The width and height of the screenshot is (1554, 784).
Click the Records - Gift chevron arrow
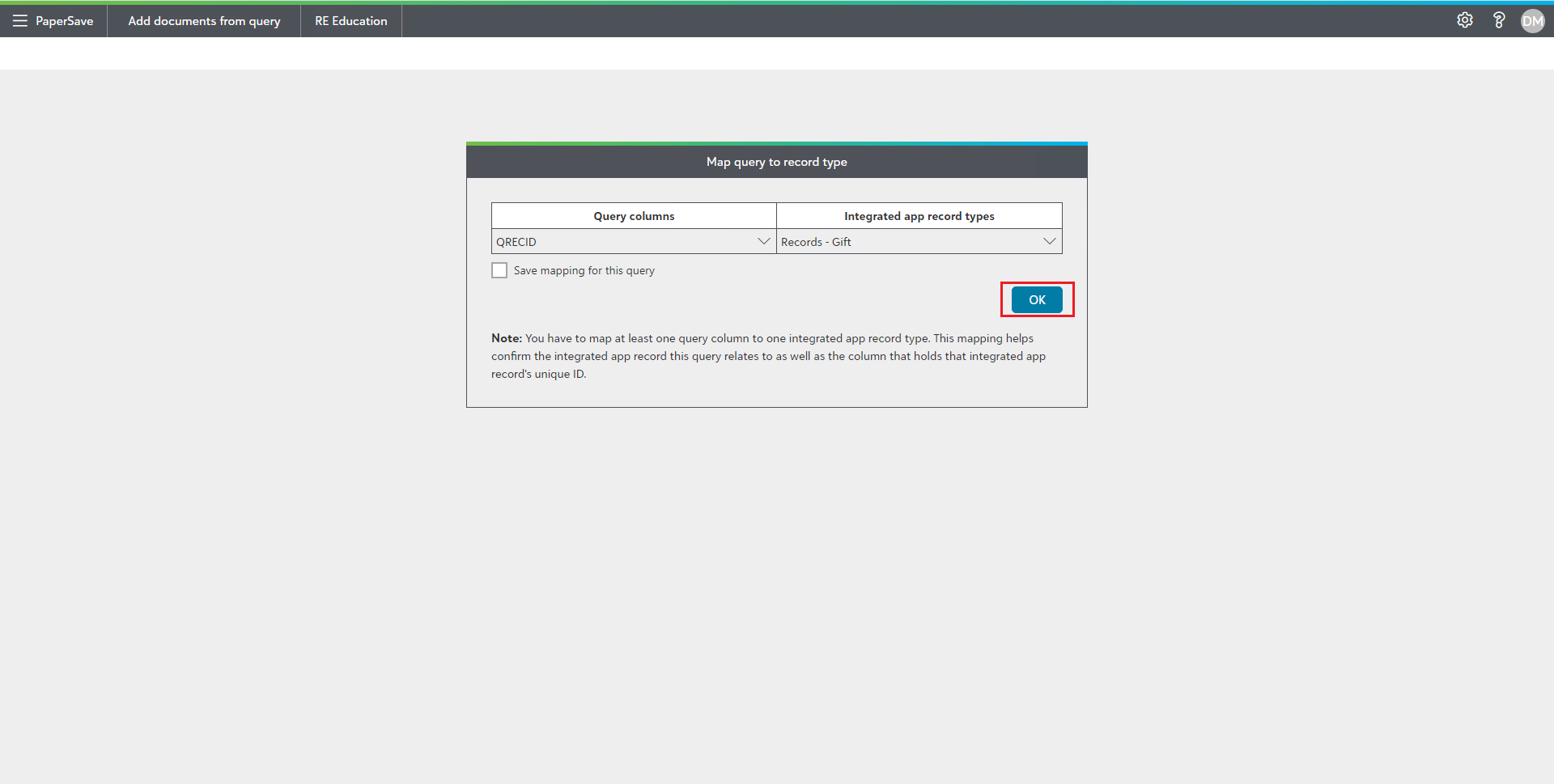tap(1049, 242)
